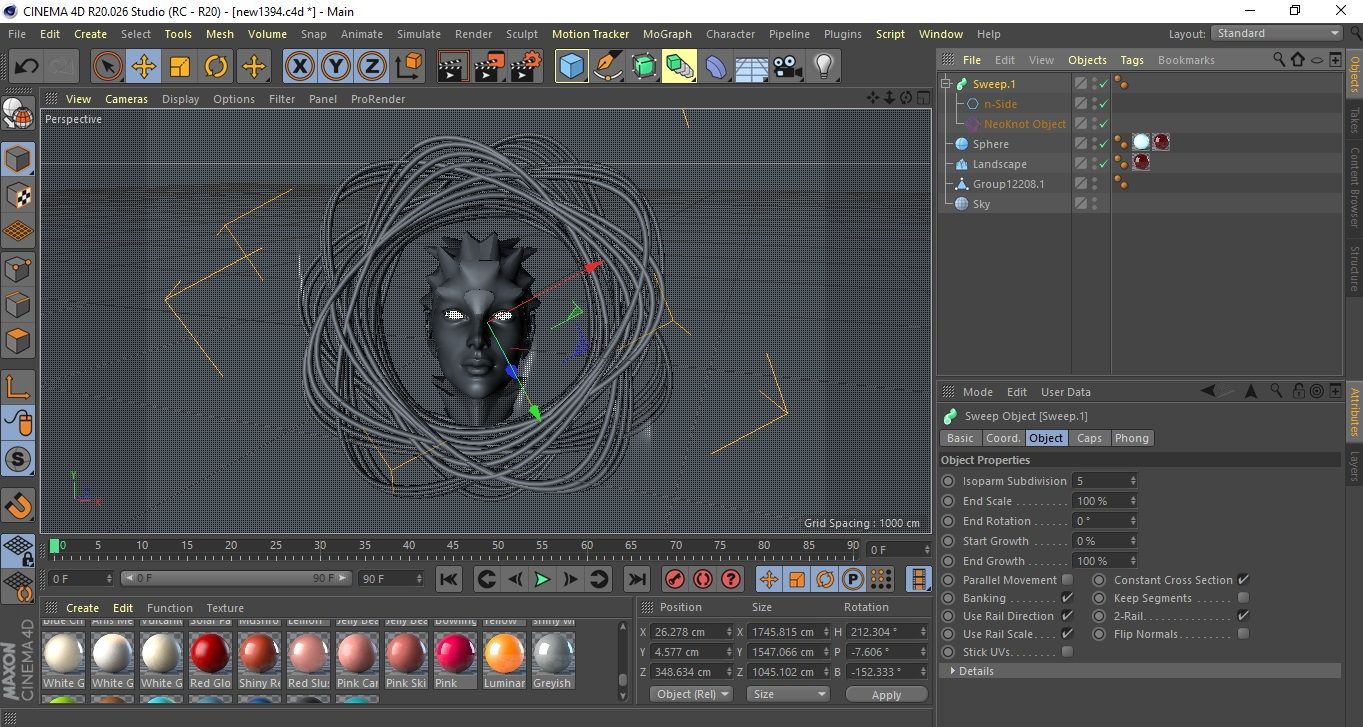Increment the Isoparm Subdivision stepper
The width and height of the screenshot is (1363, 727).
click(x=1133, y=478)
